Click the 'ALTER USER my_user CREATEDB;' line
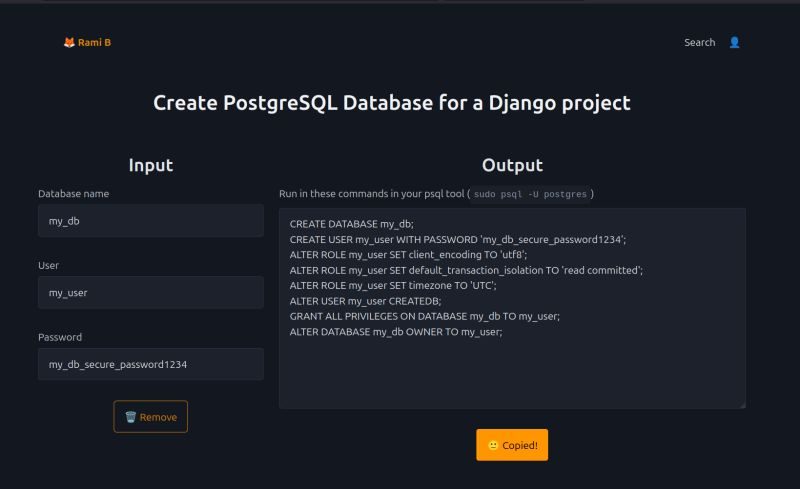The height and width of the screenshot is (489, 800). tap(365, 301)
